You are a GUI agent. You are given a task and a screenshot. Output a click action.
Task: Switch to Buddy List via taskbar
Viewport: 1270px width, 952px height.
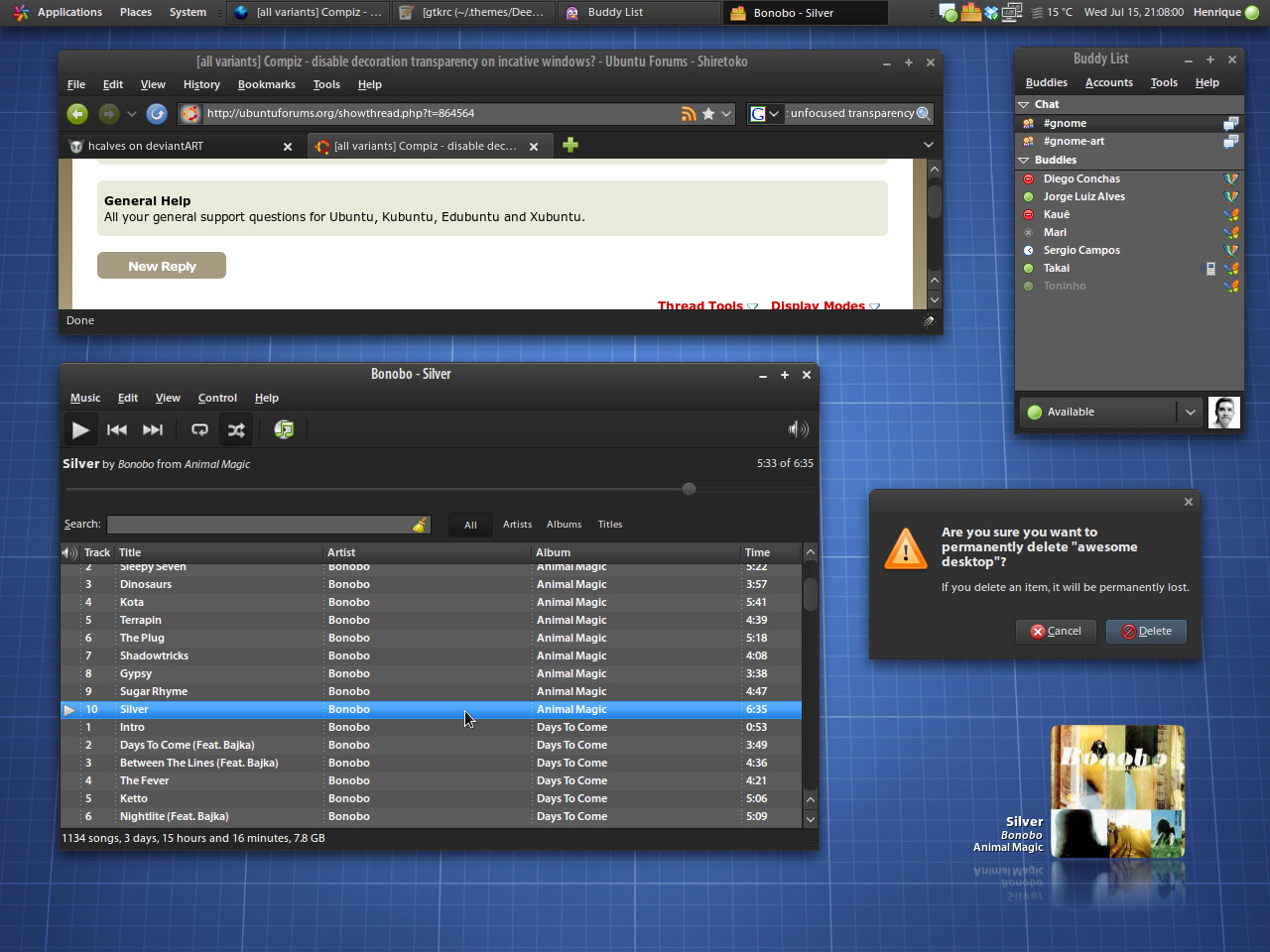coord(639,13)
